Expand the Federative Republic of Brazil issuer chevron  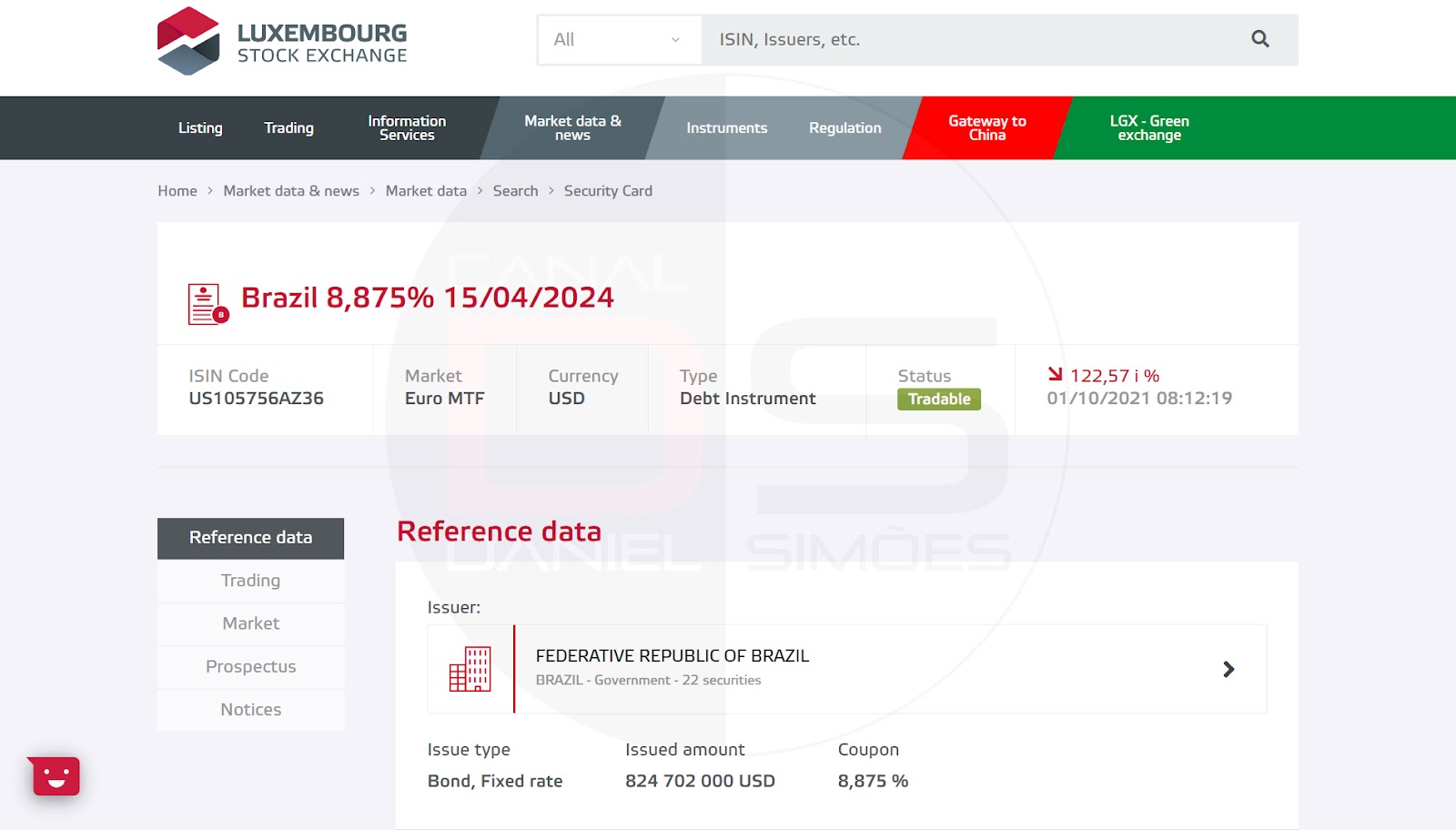point(1228,669)
